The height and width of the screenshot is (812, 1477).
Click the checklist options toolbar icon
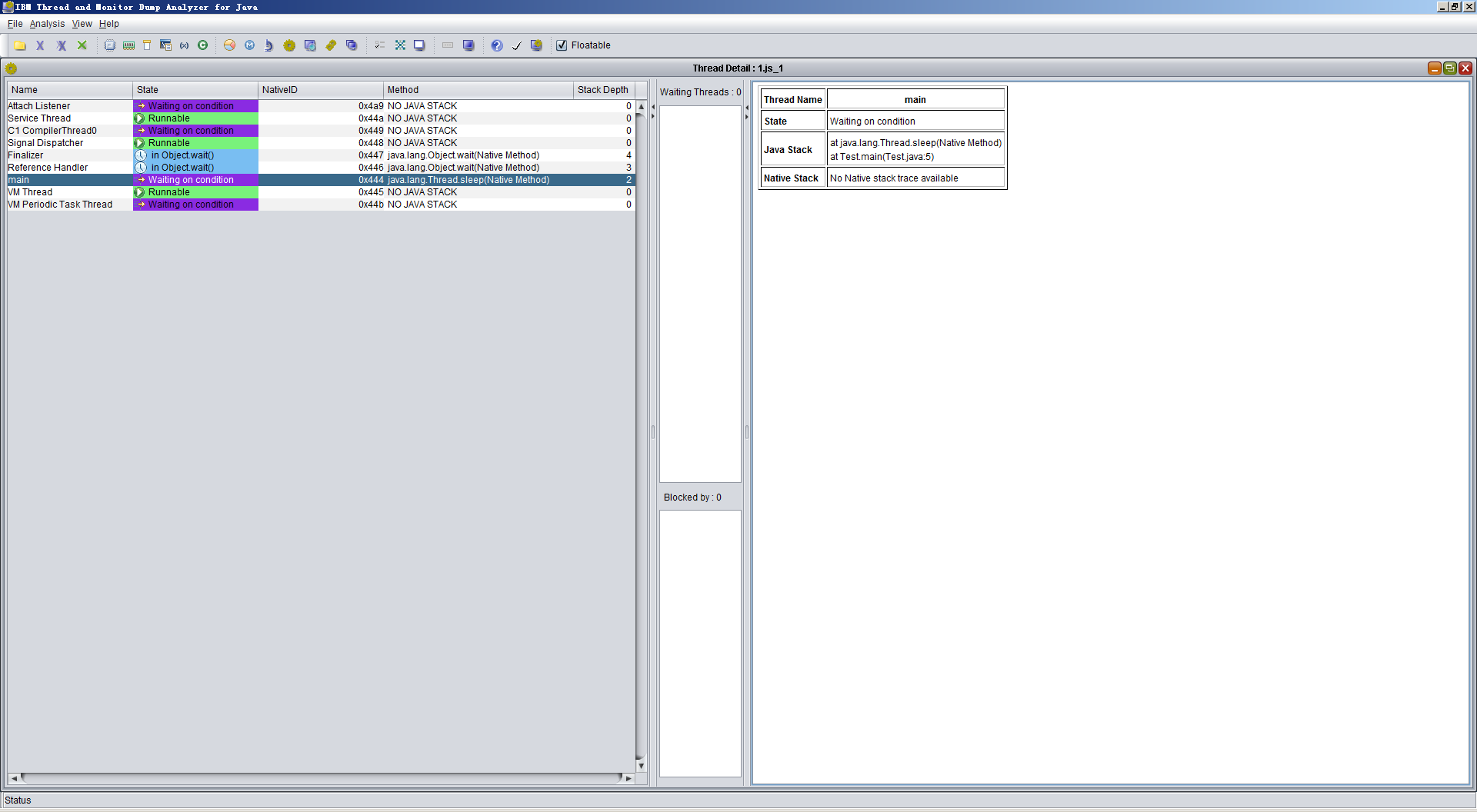(x=380, y=45)
